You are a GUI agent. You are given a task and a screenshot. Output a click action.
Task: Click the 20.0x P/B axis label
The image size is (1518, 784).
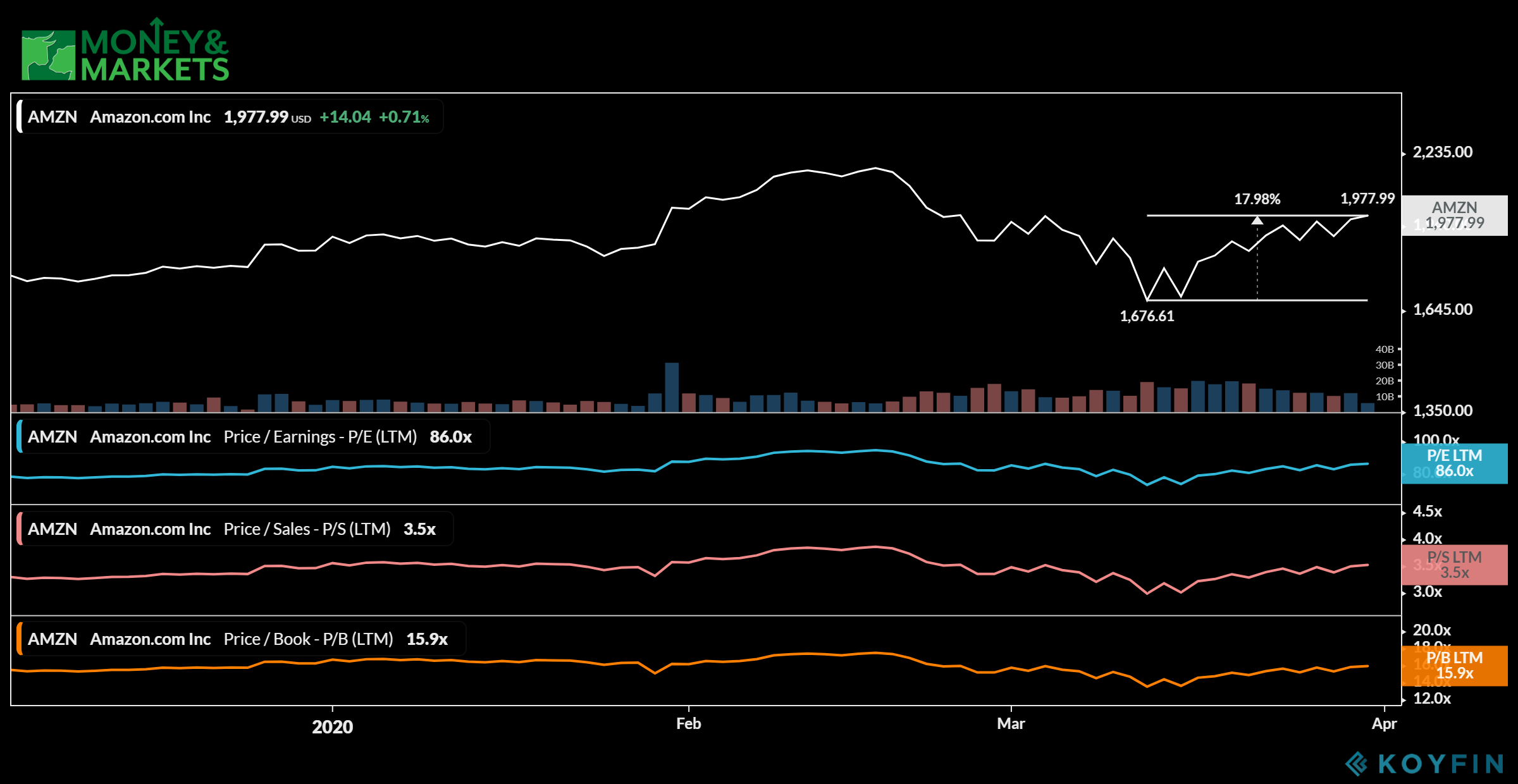[1432, 630]
